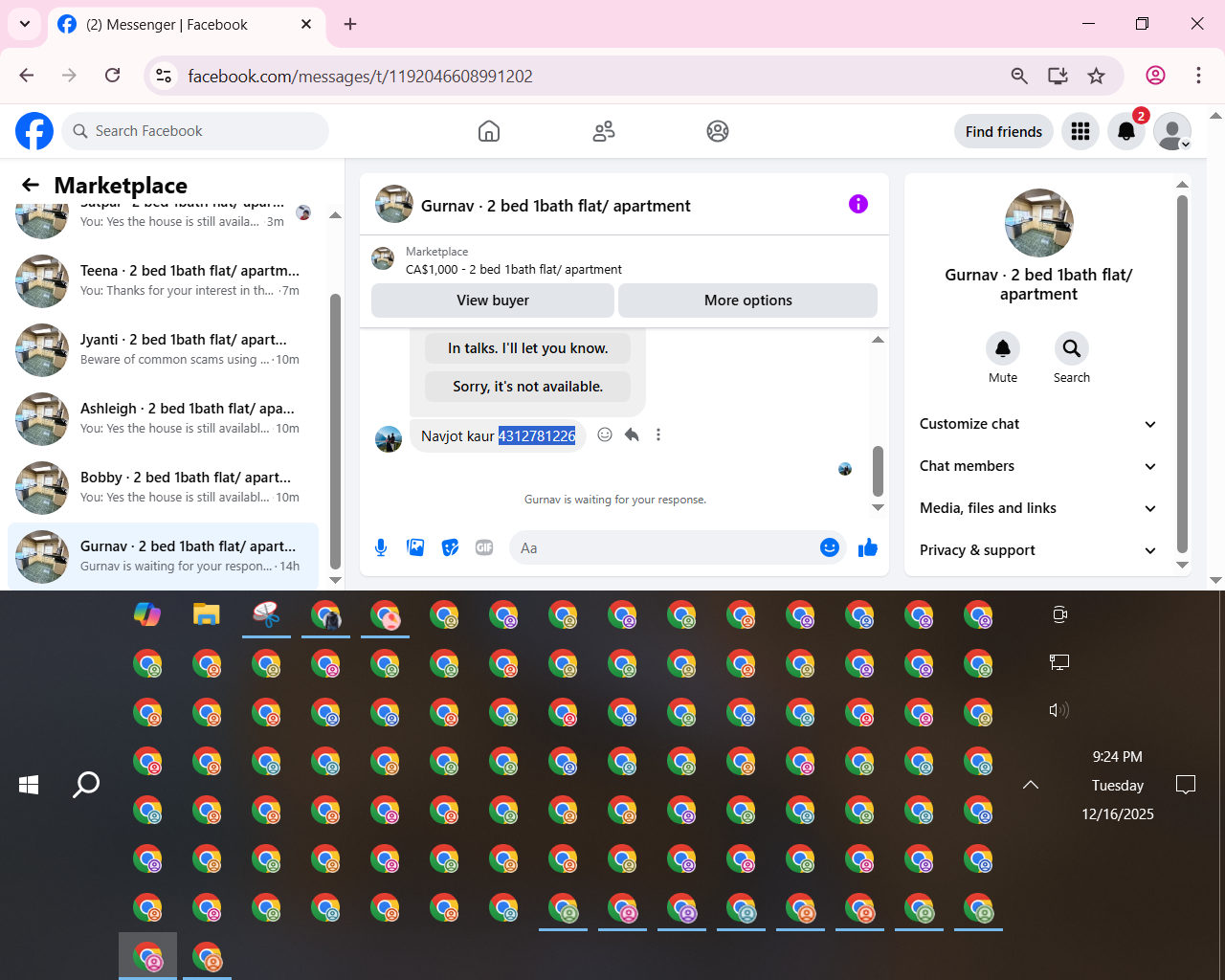Open Windows taskbar search magnifier
This screenshot has width=1225, height=980.
coord(86,785)
